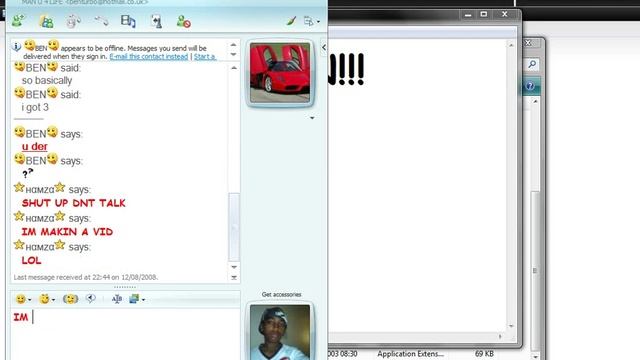Click the red Ferrari display picture
The image size is (640, 360).
click(280, 73)
